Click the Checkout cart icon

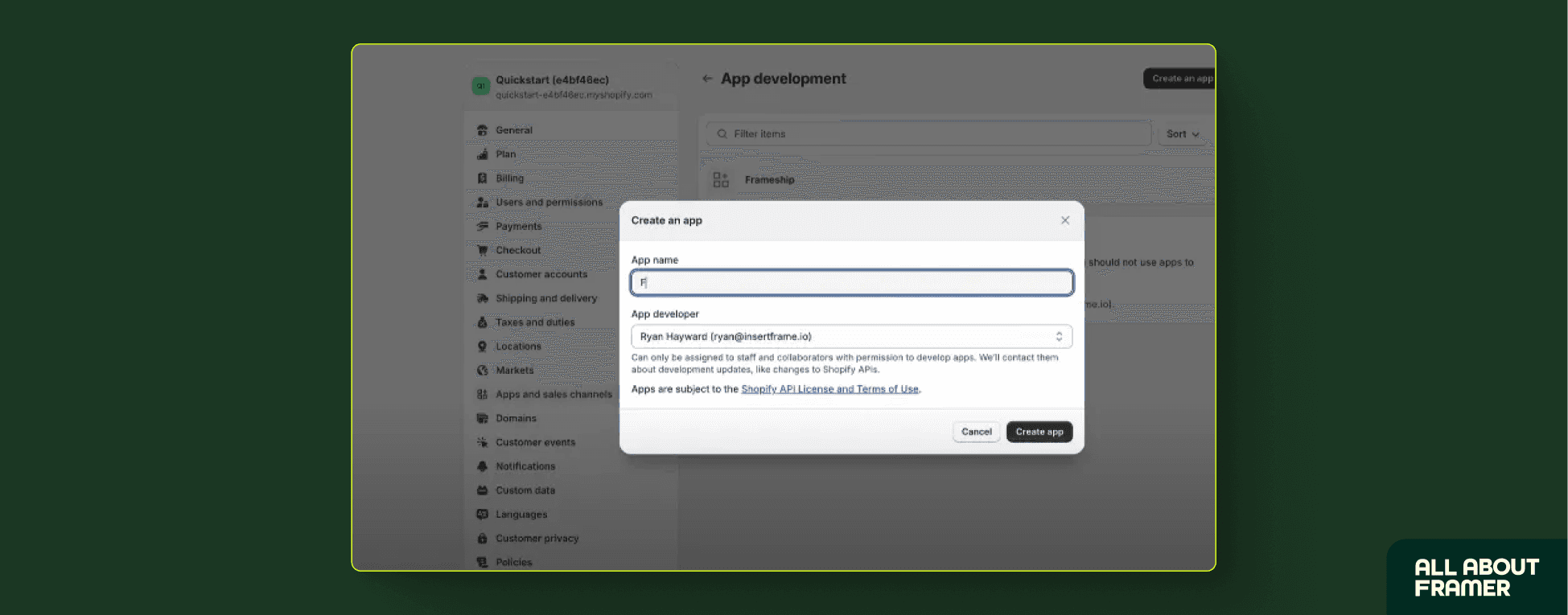click(x=483, y=250)
